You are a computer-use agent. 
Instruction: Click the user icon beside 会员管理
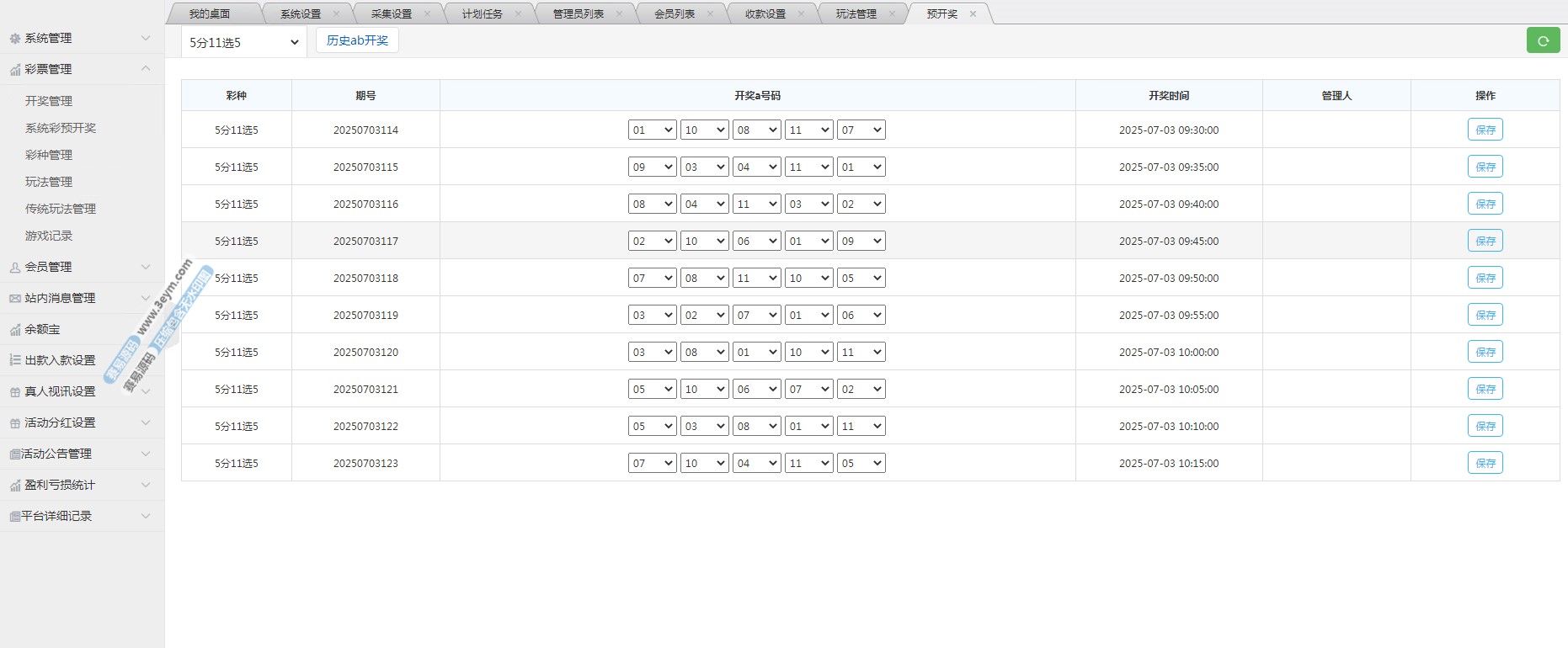(14, 268)
